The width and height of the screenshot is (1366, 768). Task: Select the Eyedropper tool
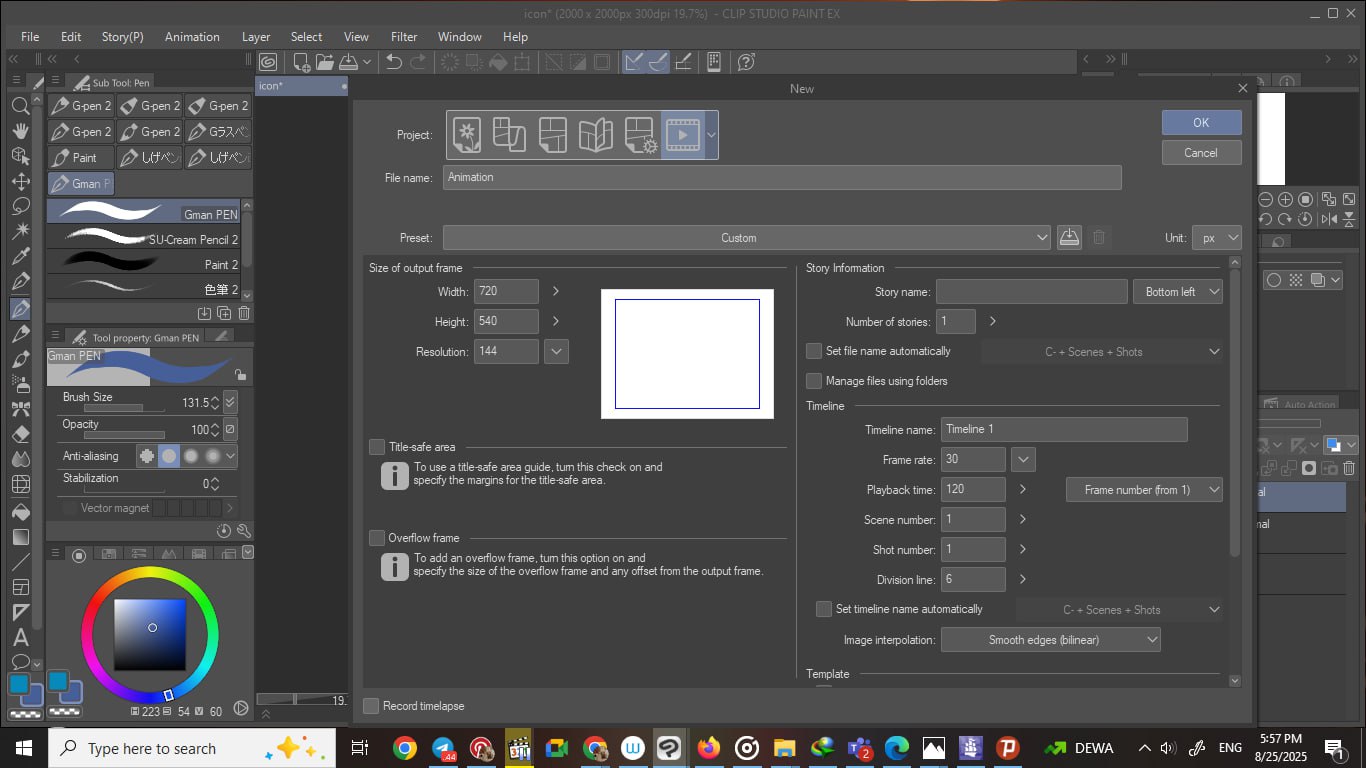pyautogui.click(x=20, y=257)
